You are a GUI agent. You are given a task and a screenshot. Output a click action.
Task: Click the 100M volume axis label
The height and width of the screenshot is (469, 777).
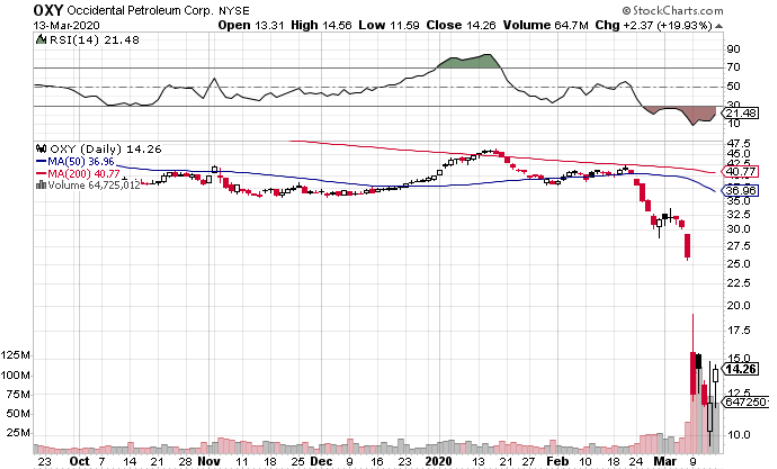pos(15,375)
